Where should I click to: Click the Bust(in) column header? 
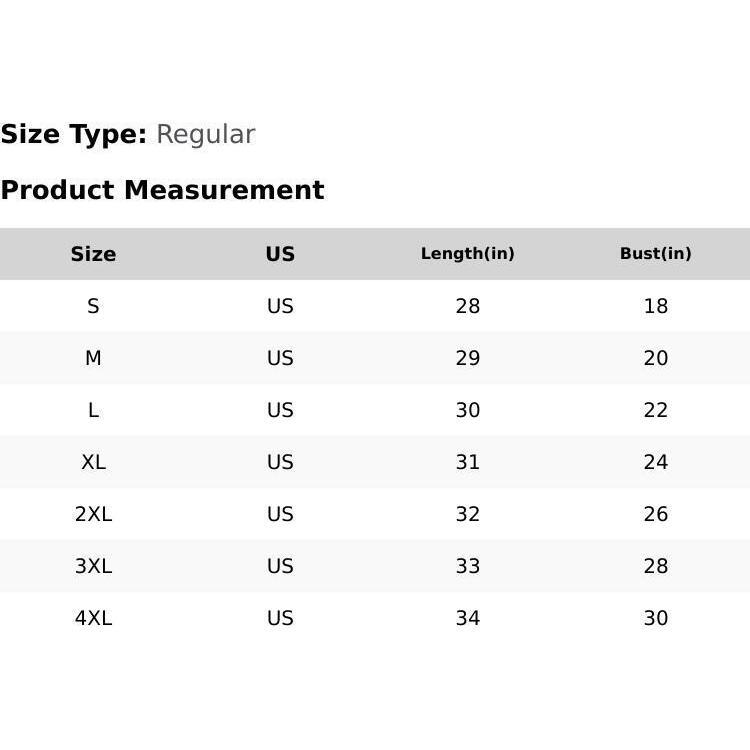click(656, 254)
